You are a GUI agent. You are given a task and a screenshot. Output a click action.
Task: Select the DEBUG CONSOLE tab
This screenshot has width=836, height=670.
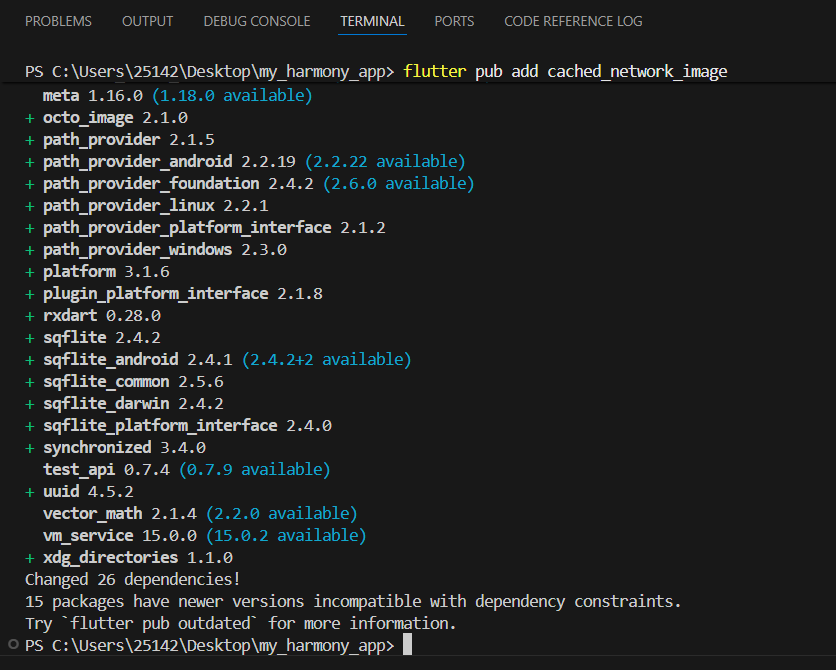(x=256, y=21)
